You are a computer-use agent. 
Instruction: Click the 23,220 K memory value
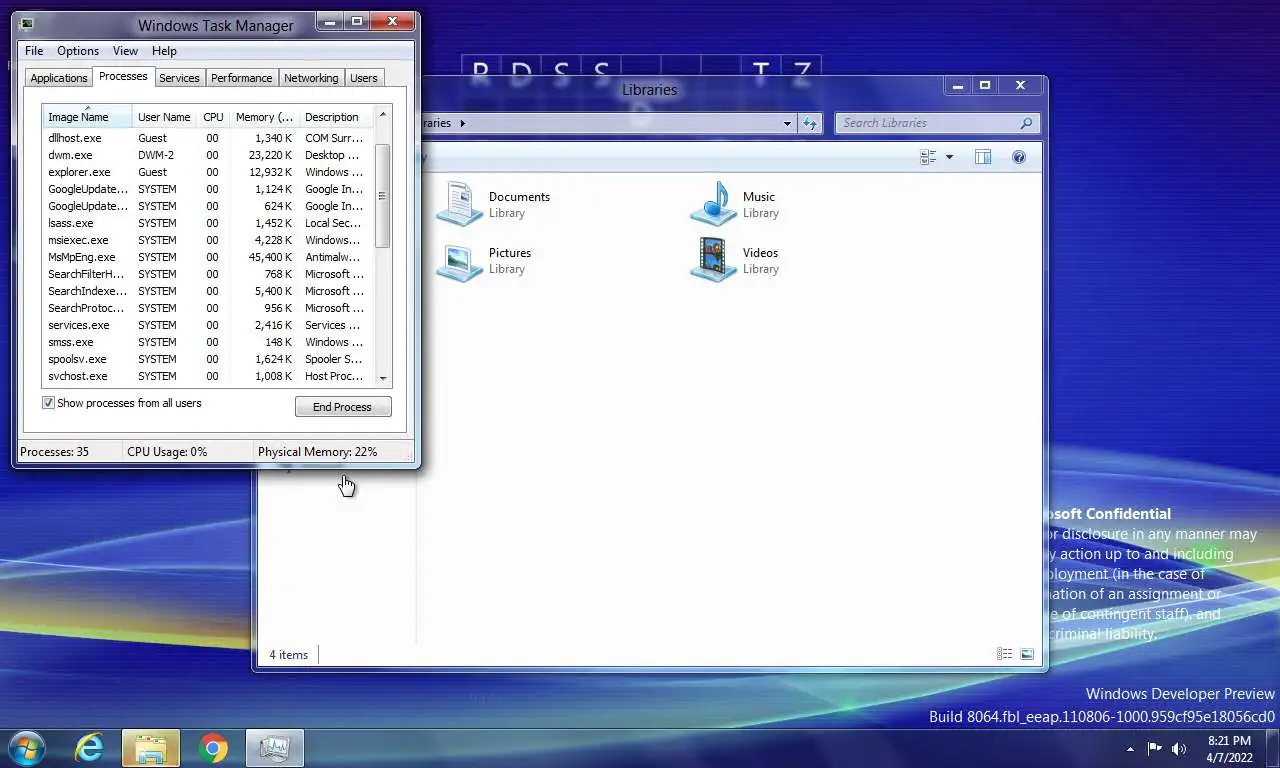[x=270, y=155]
